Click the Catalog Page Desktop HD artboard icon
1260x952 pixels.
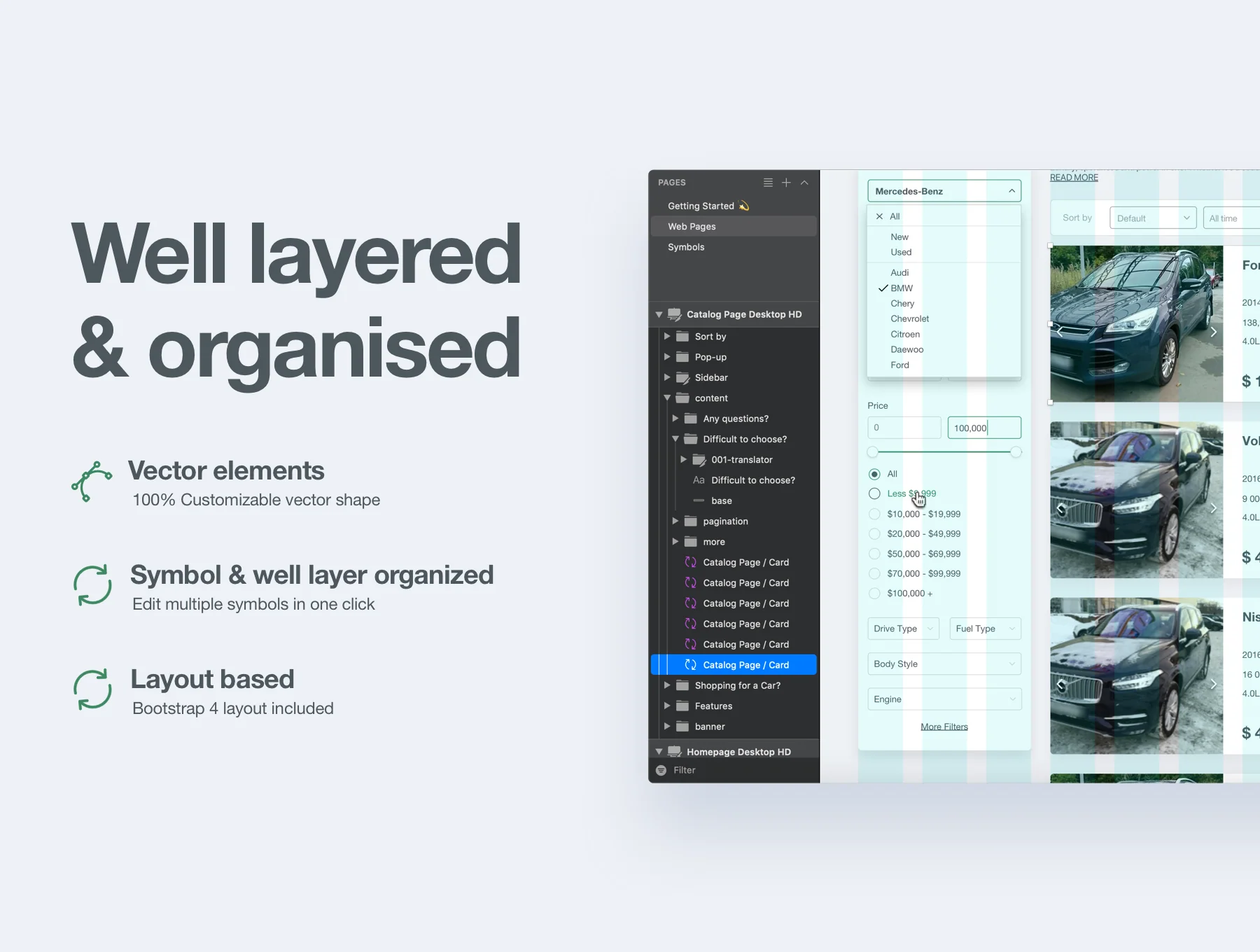675,314
